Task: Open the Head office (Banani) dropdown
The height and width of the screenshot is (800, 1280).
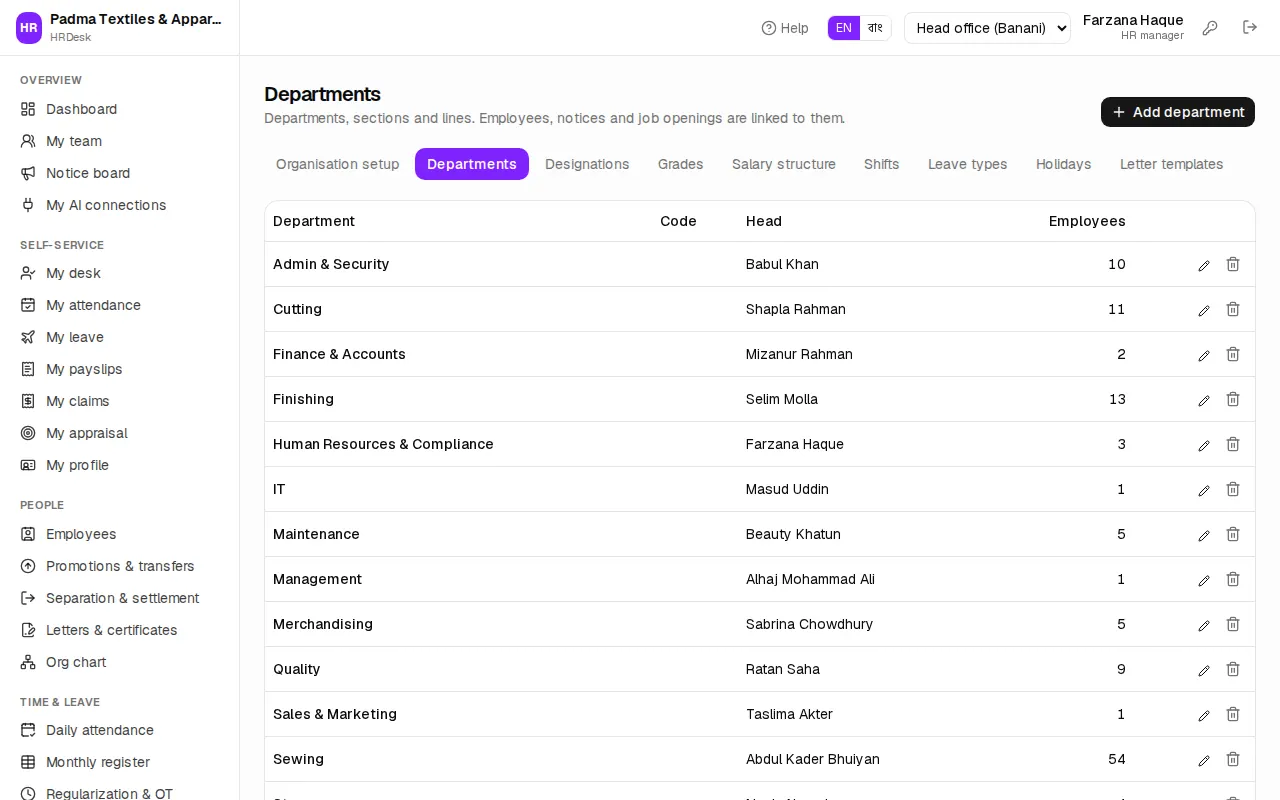Action: click(x=987, y=28)
